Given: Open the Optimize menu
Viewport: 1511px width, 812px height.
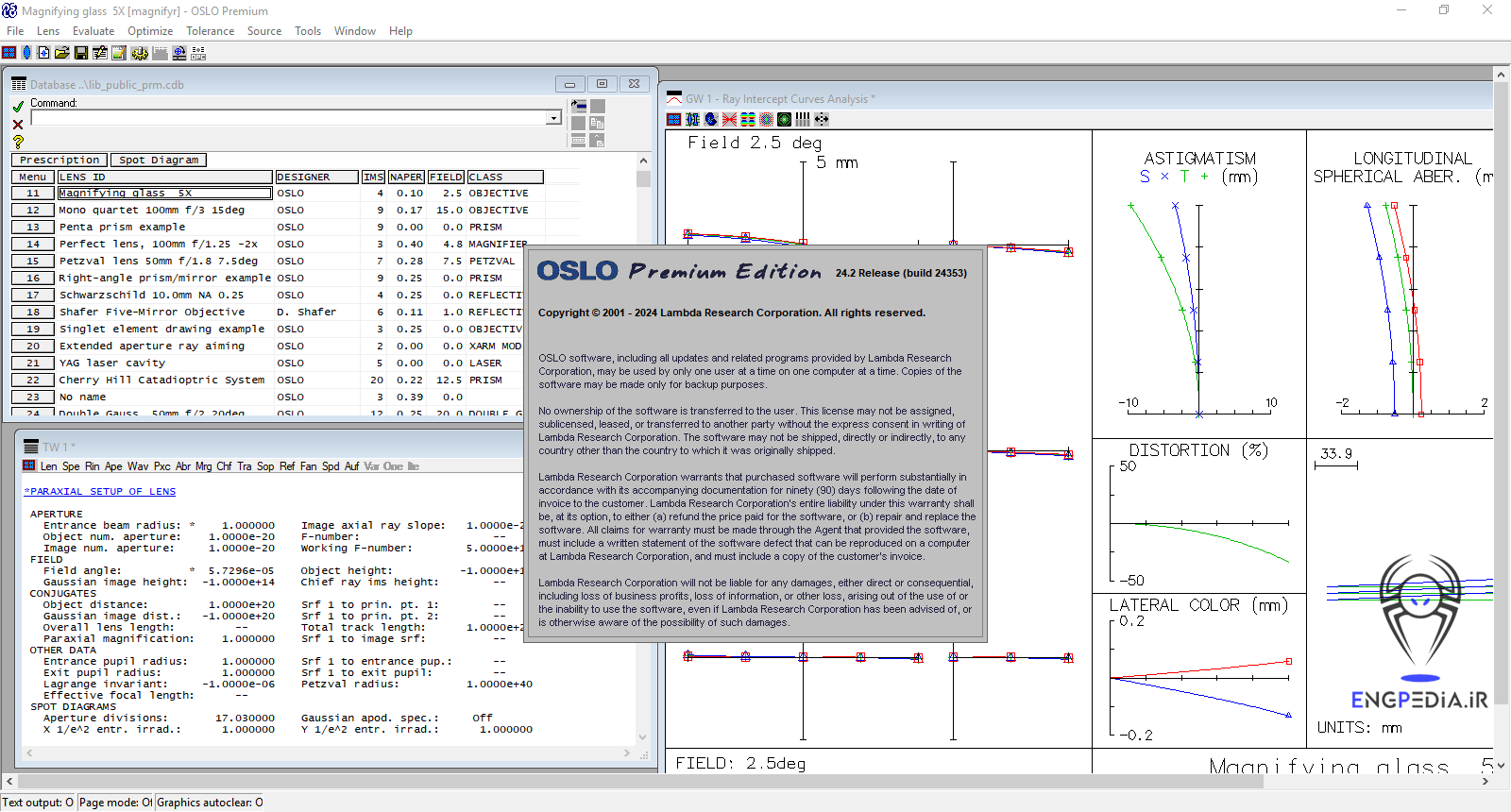Looking at the screenshot, I should coord(150,31).
